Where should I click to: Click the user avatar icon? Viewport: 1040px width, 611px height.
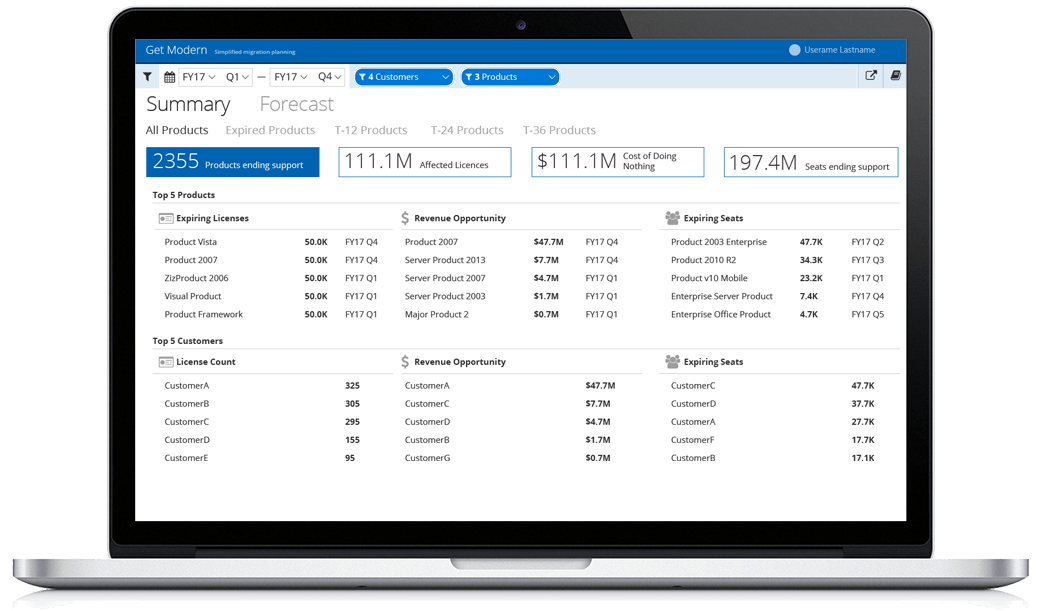pos(795,50)
